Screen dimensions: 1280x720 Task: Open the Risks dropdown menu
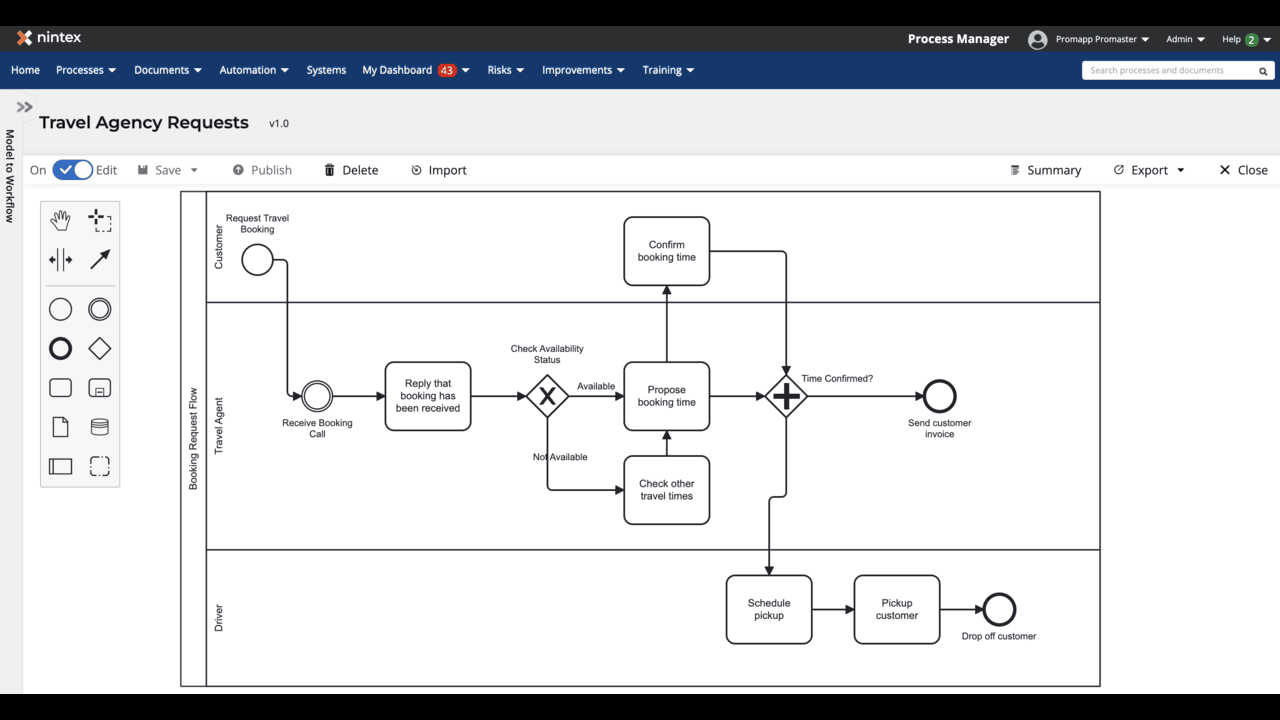point(506,70)
